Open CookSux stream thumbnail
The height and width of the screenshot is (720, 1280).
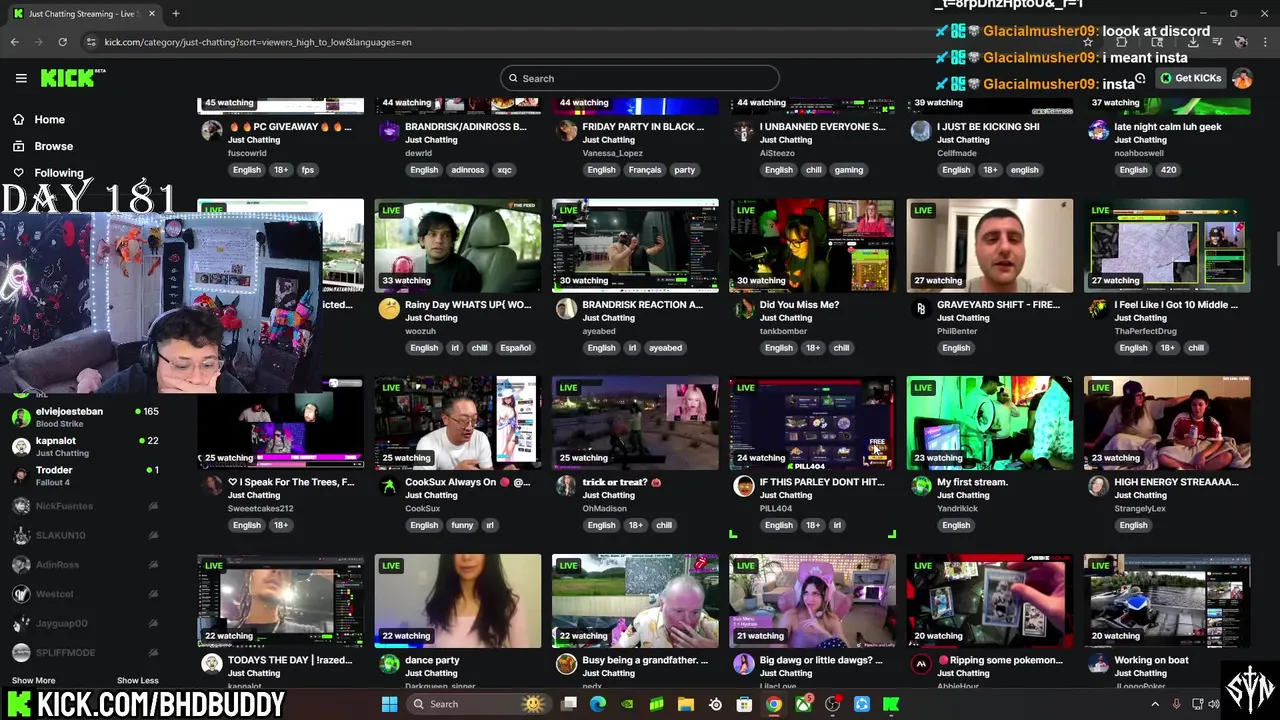(458, 423)
